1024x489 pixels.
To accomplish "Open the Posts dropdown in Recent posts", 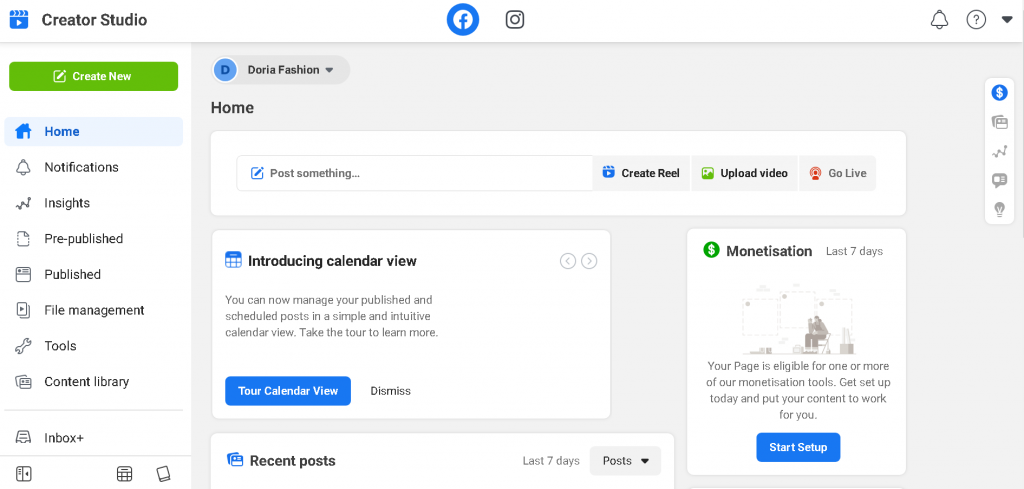I will pos(625,461).
